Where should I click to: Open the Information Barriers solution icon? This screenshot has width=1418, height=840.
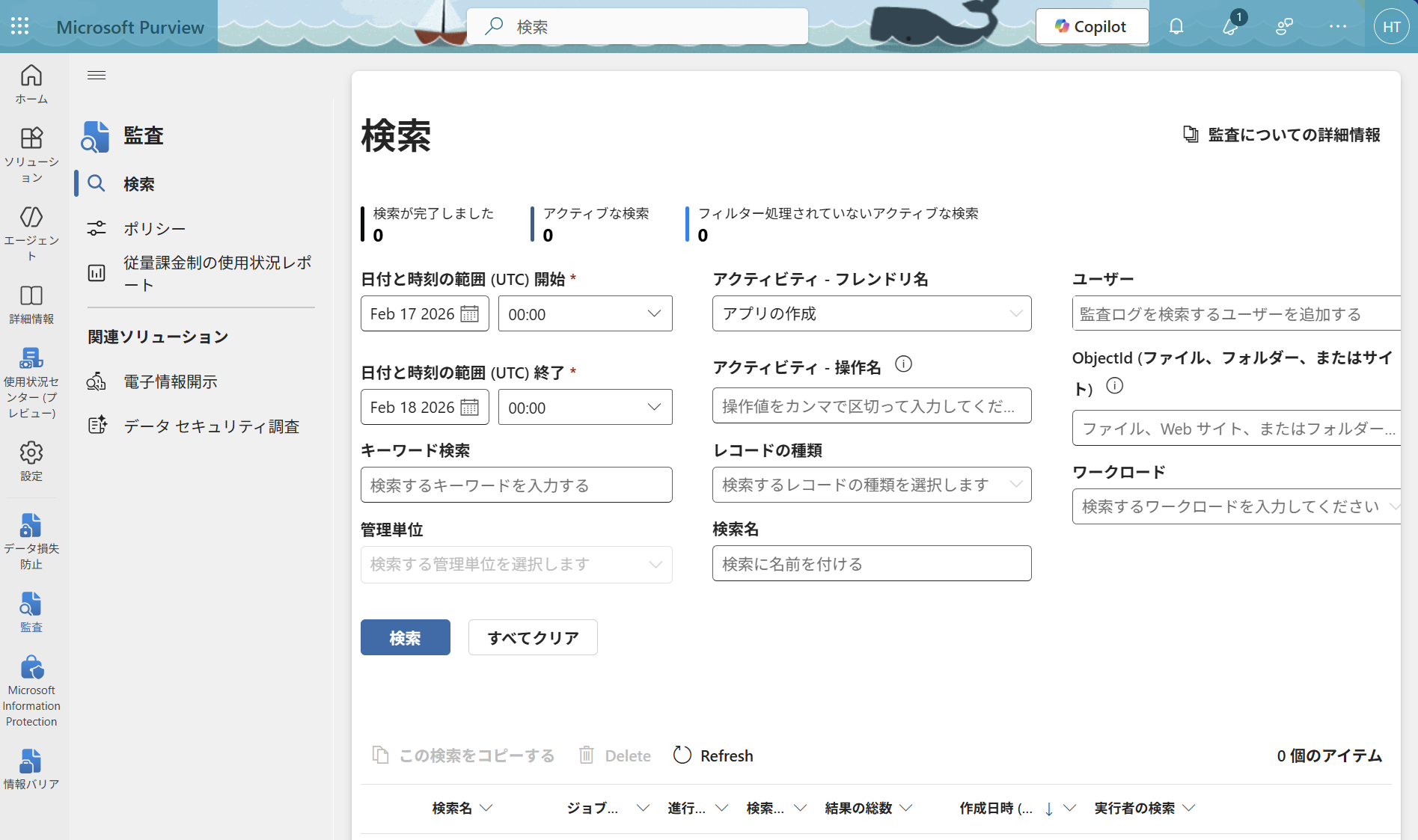pos(31,769)
